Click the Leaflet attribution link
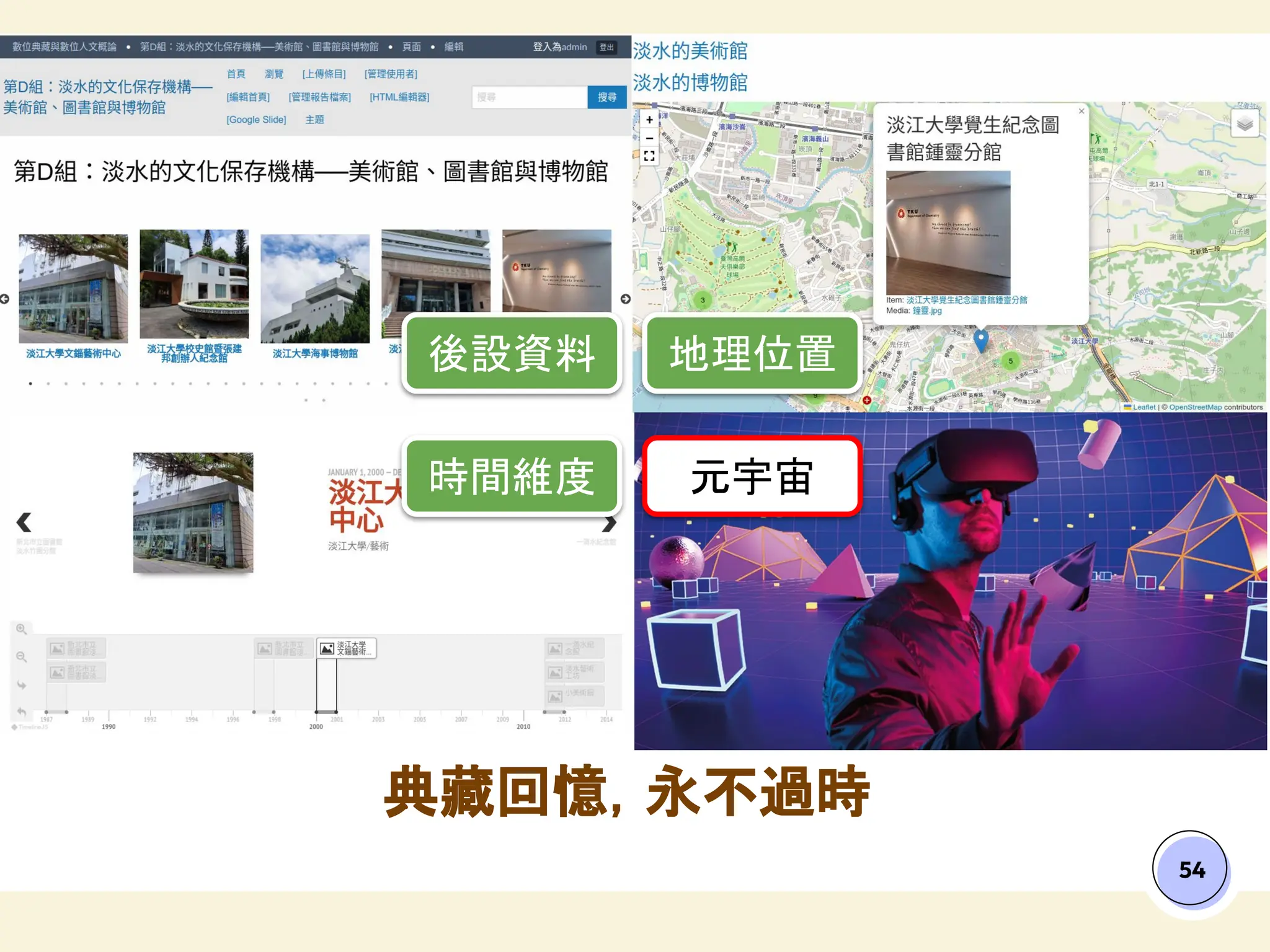 click(x=1144, y=407)
